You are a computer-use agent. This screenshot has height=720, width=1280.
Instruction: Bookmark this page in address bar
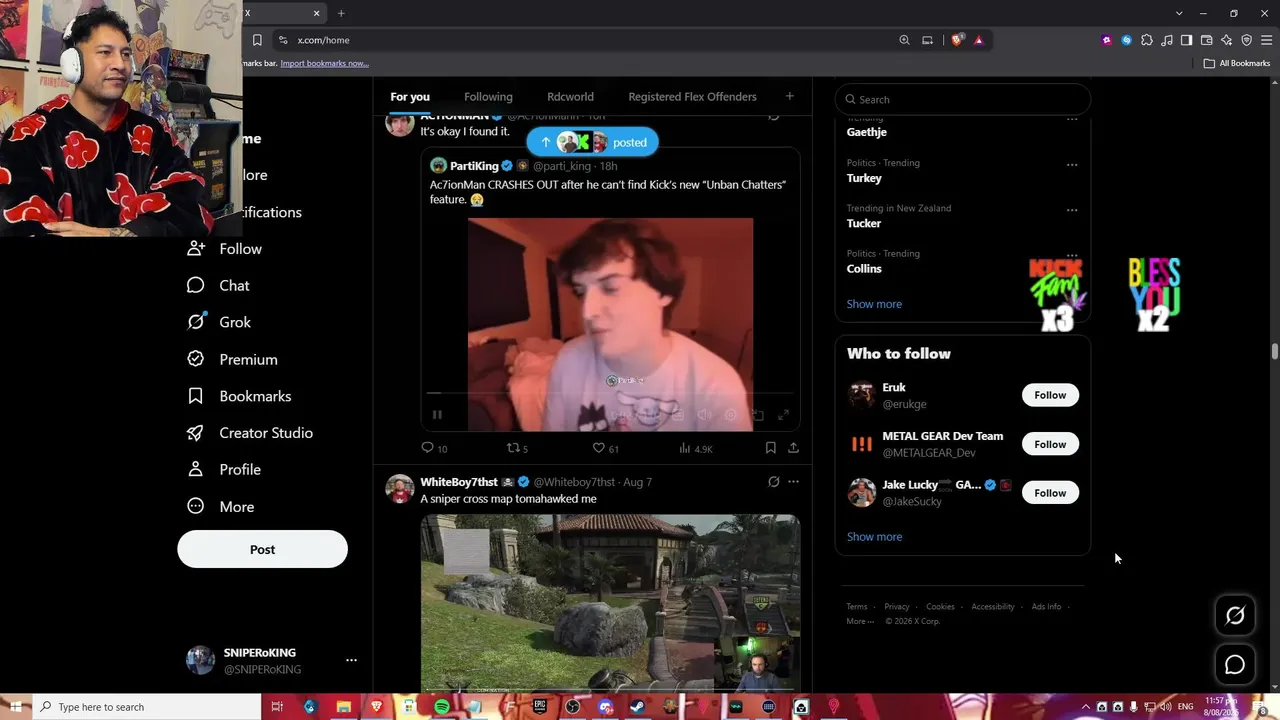(257, 40)
